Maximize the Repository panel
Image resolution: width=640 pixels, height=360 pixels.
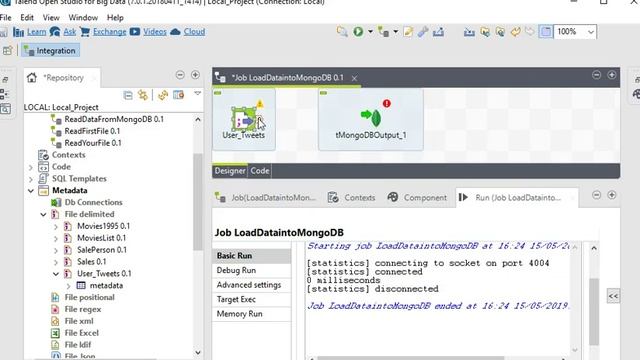(195, 75)
